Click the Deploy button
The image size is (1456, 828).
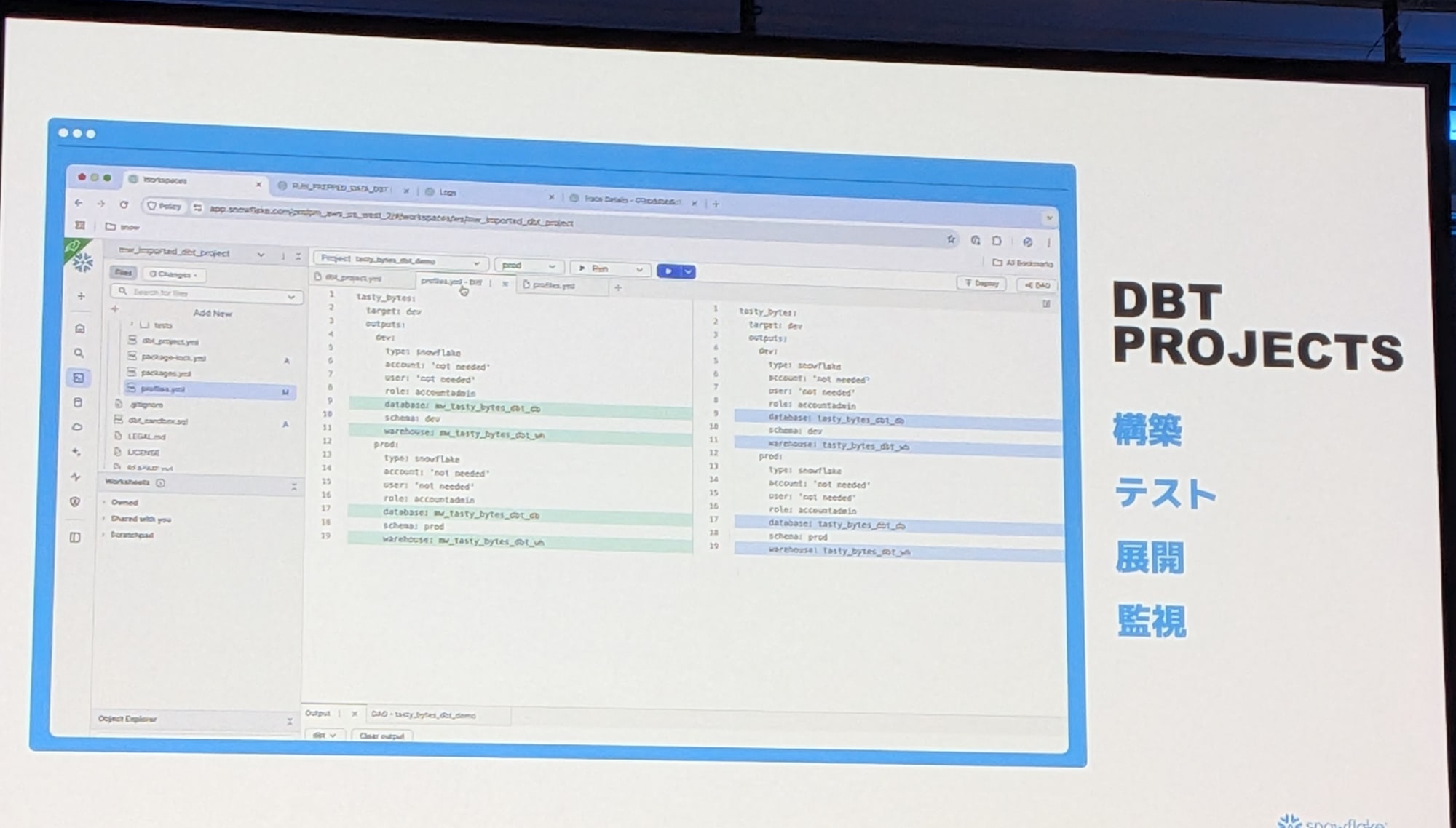tap(981, 283)
